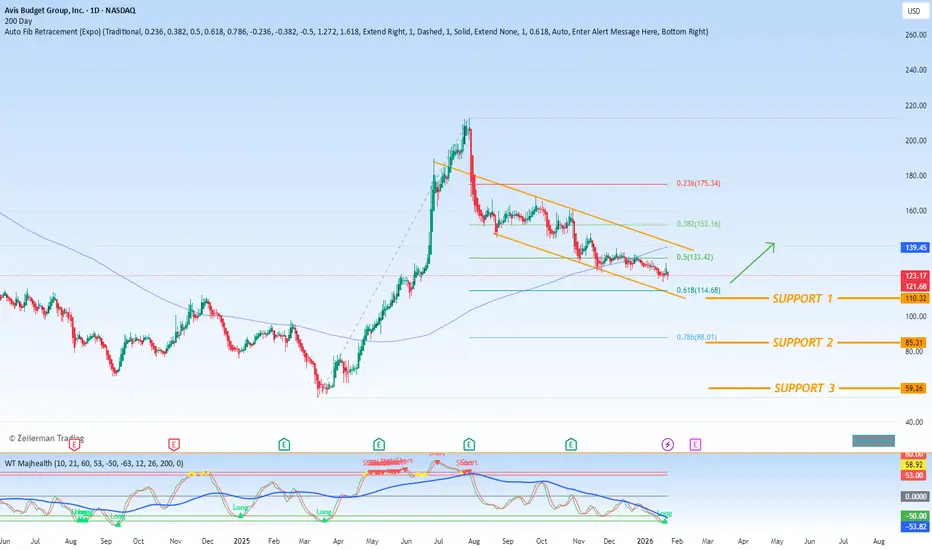
Task: Select the green earnings marker near November 2025
Action: click(571, 444)
